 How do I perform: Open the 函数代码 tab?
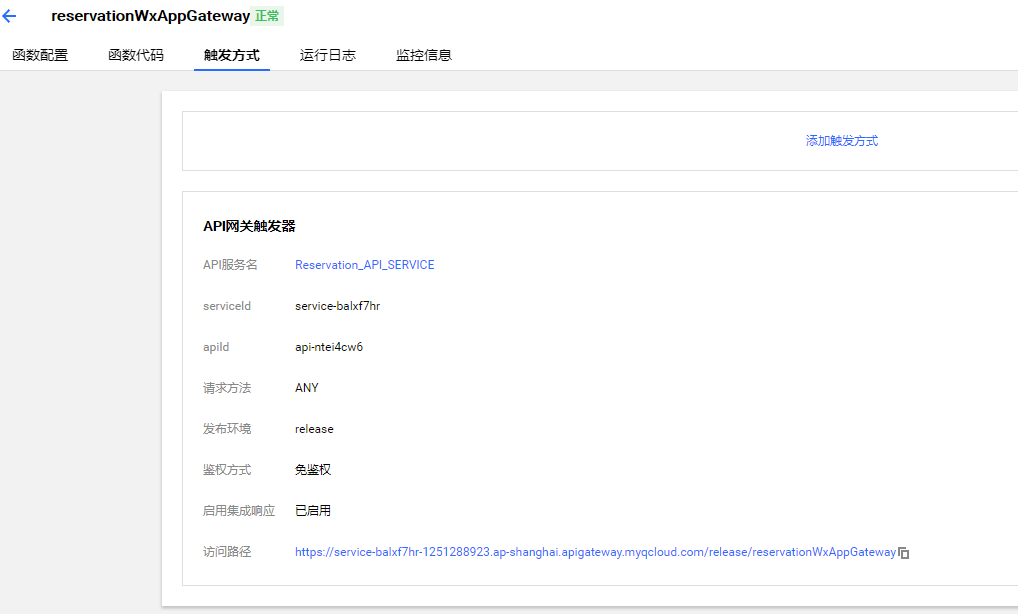coord(135,55)
